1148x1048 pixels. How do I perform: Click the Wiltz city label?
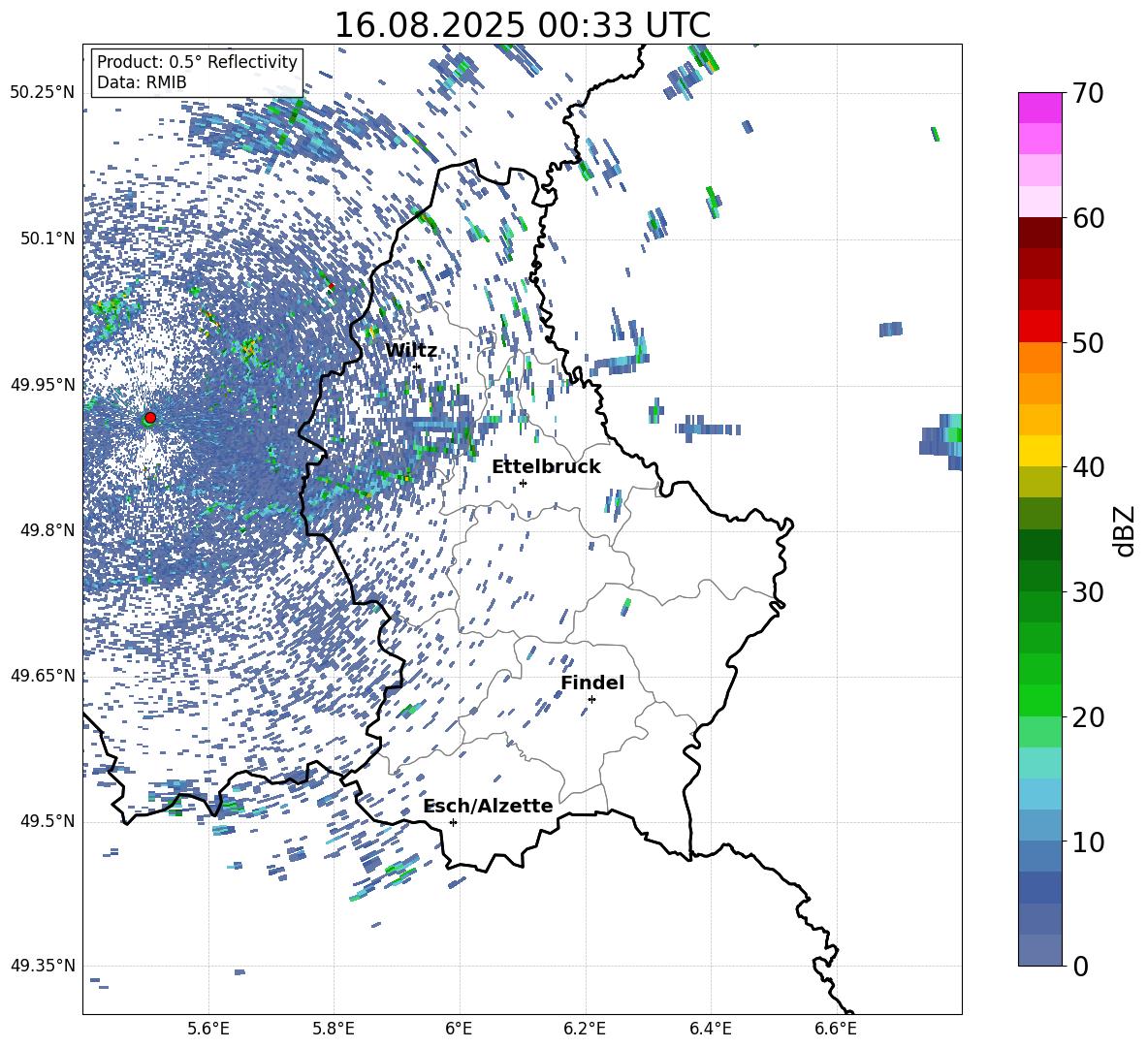click(411, 351)
